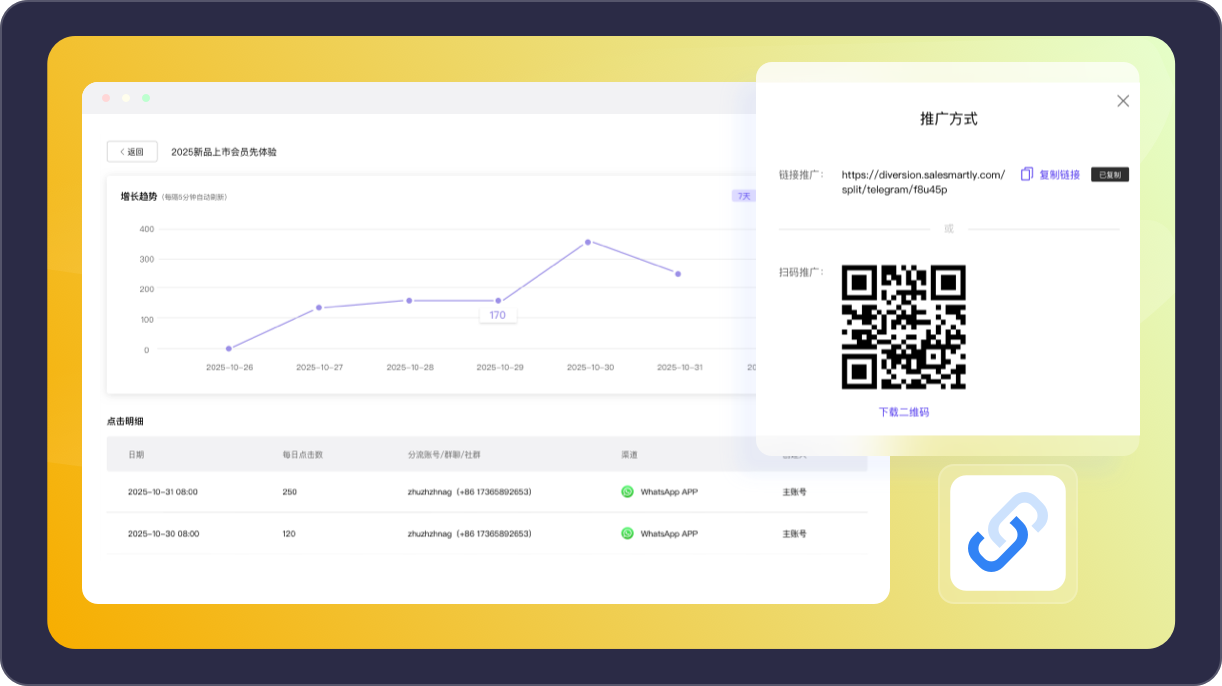Click the 日期 column header
The height and width of the screenshot is (686, 1222).
tap(136, 455)
